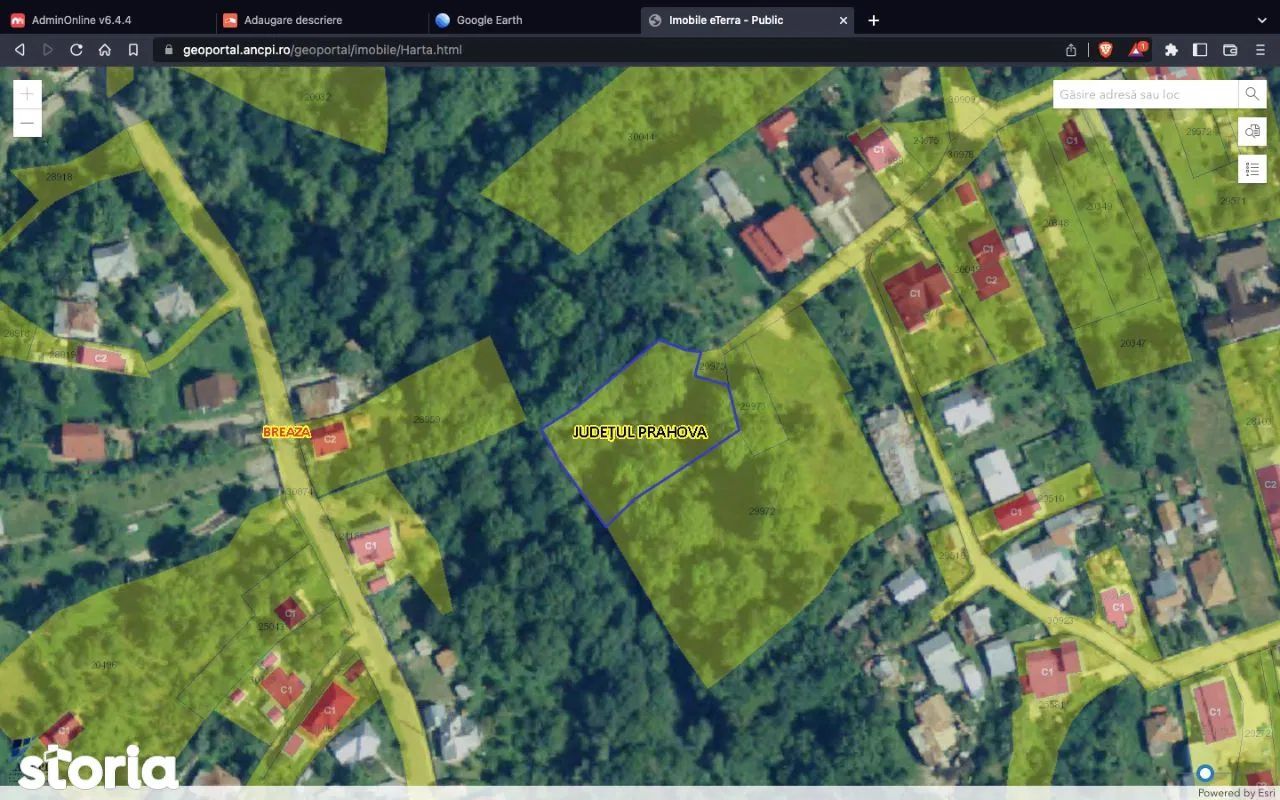
Task: Toggle the browser sidebar panel
Action: (x=1200, y=49)
